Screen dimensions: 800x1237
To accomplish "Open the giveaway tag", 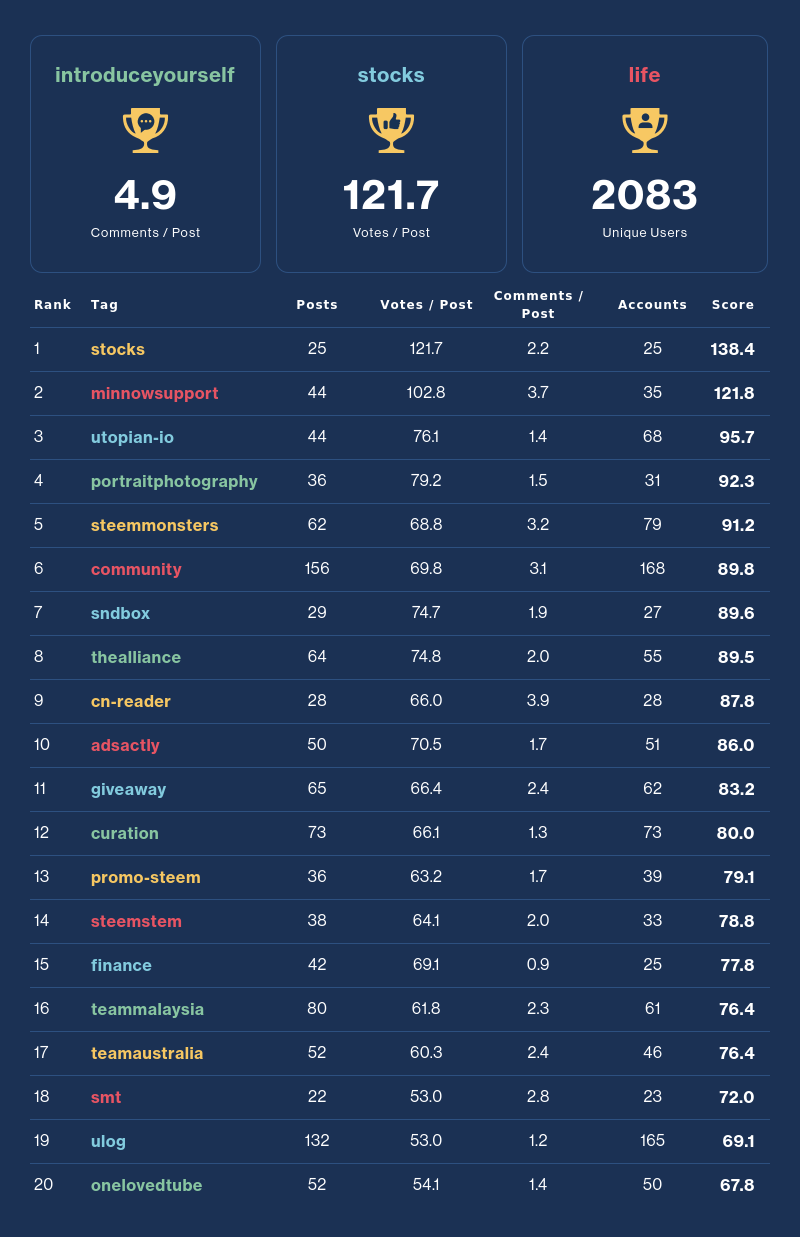I will click(x=128, y=789).
